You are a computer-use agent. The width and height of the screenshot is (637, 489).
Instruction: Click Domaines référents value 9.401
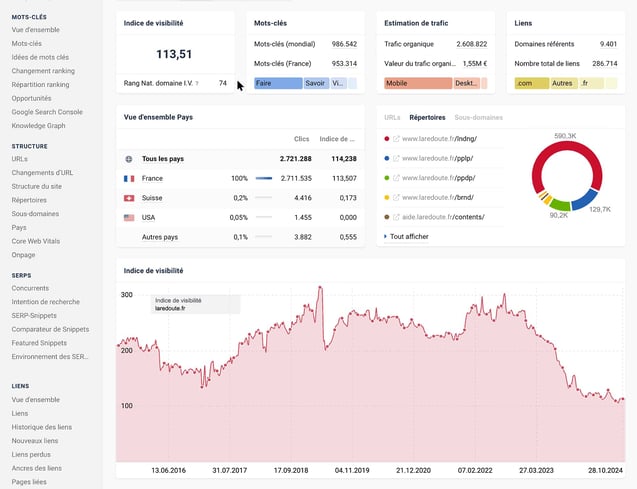coord(608,44)
